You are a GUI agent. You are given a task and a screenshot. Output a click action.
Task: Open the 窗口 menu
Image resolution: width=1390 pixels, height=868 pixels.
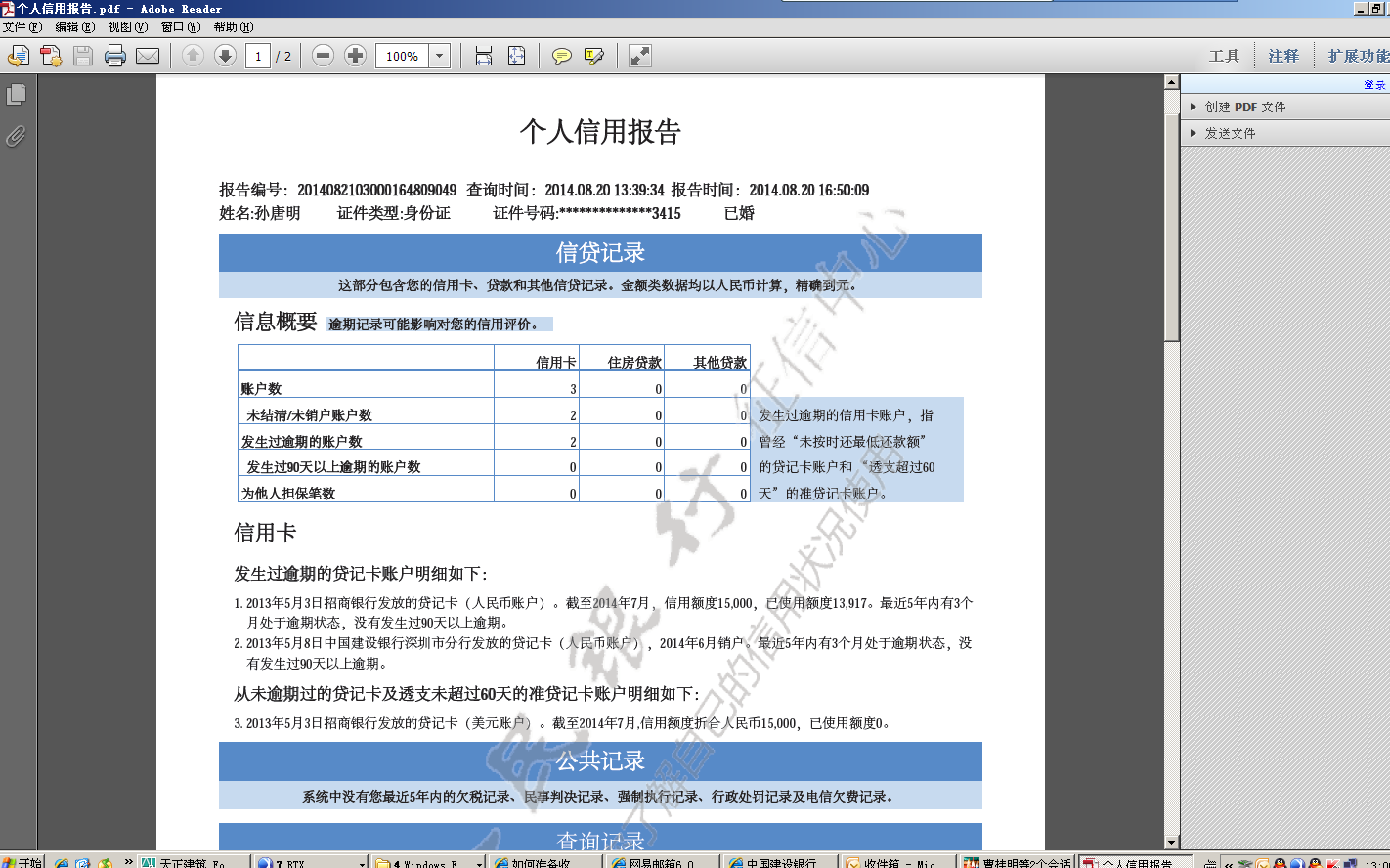[181, 27]
